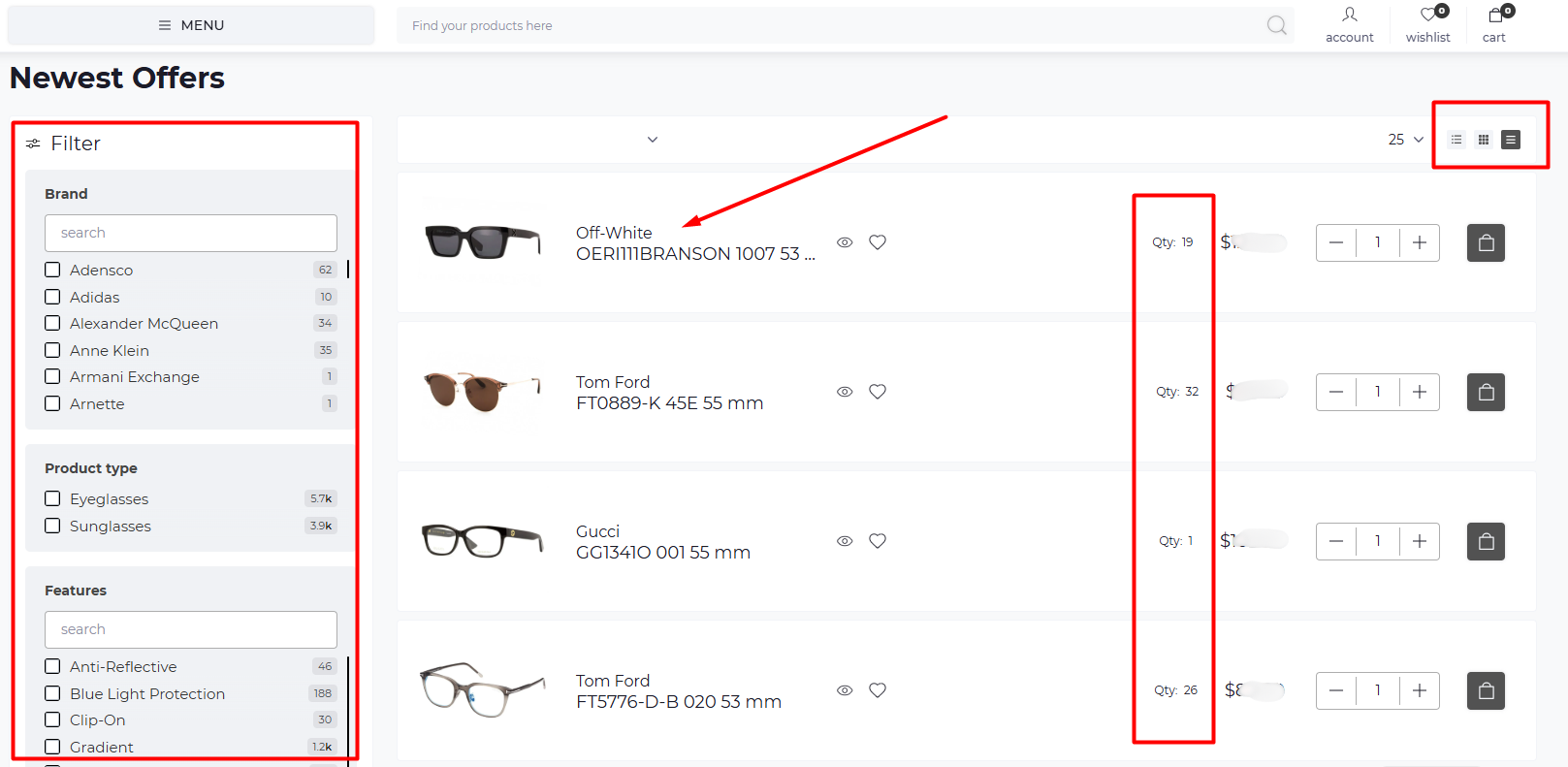The width and height of the screenshot is (1568, 767).
Task: View the Gucci GG1341O eyeglasses thumbnail
Action: pos(482,540)
